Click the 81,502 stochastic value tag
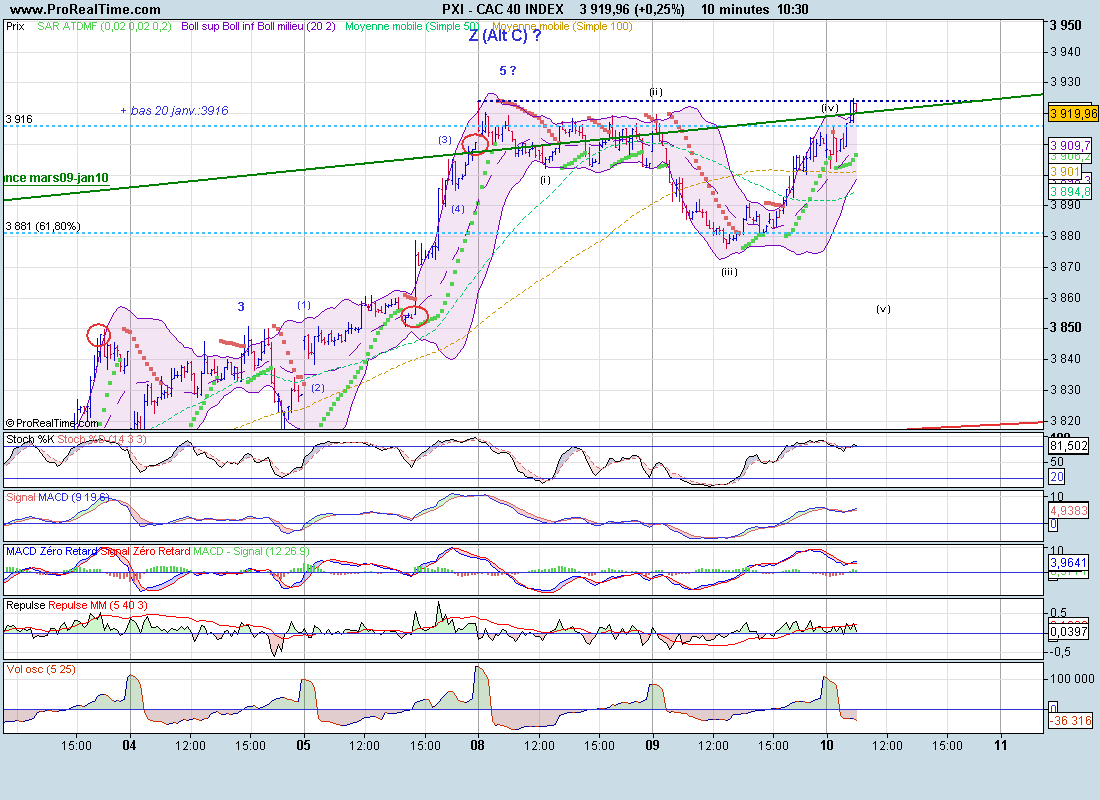This screenshot has height=800, width=1100. 1068,446
